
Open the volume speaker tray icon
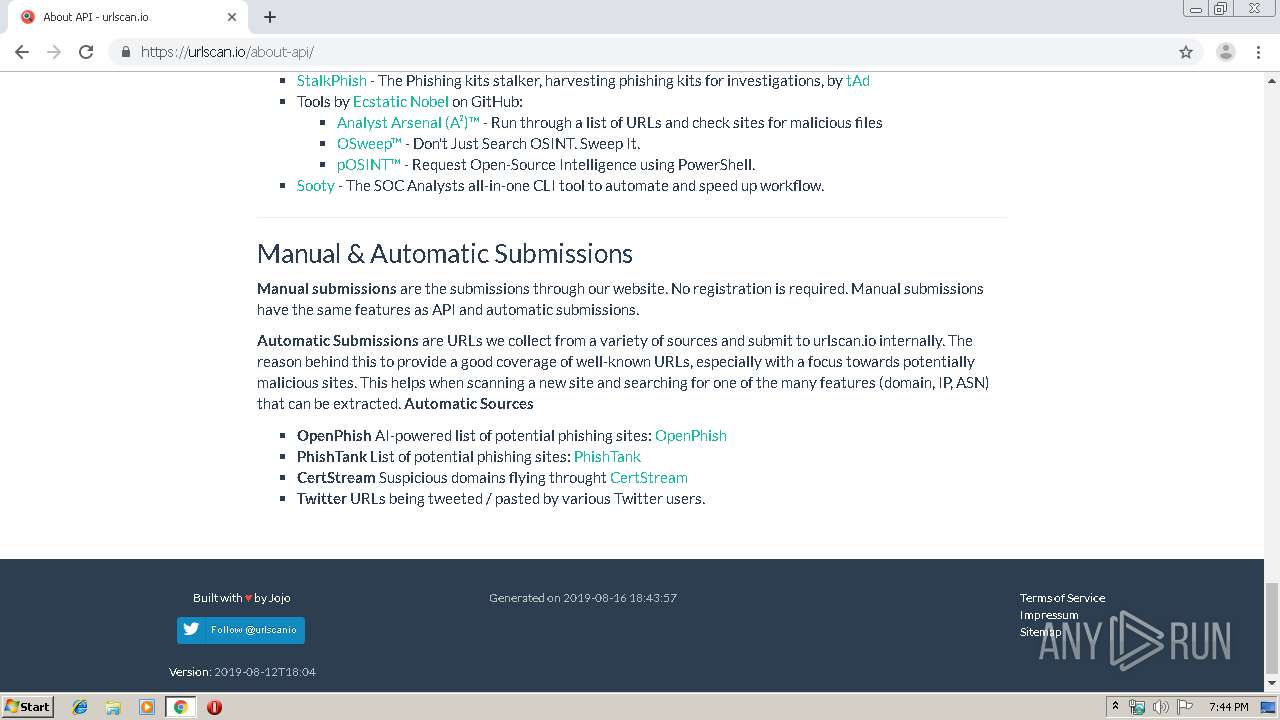[x=1160, y=707]
